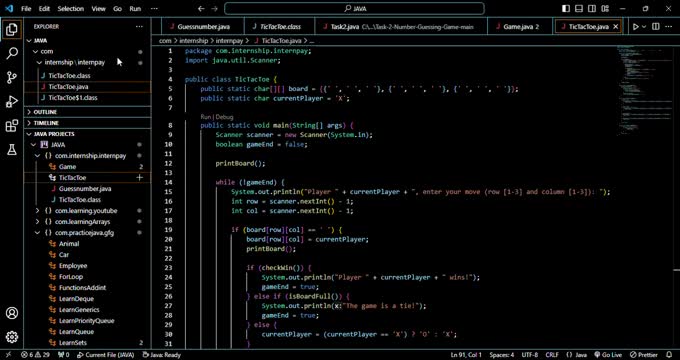Go back with the navigation arrow
This screenshot has width=680, height=360.
201,9
